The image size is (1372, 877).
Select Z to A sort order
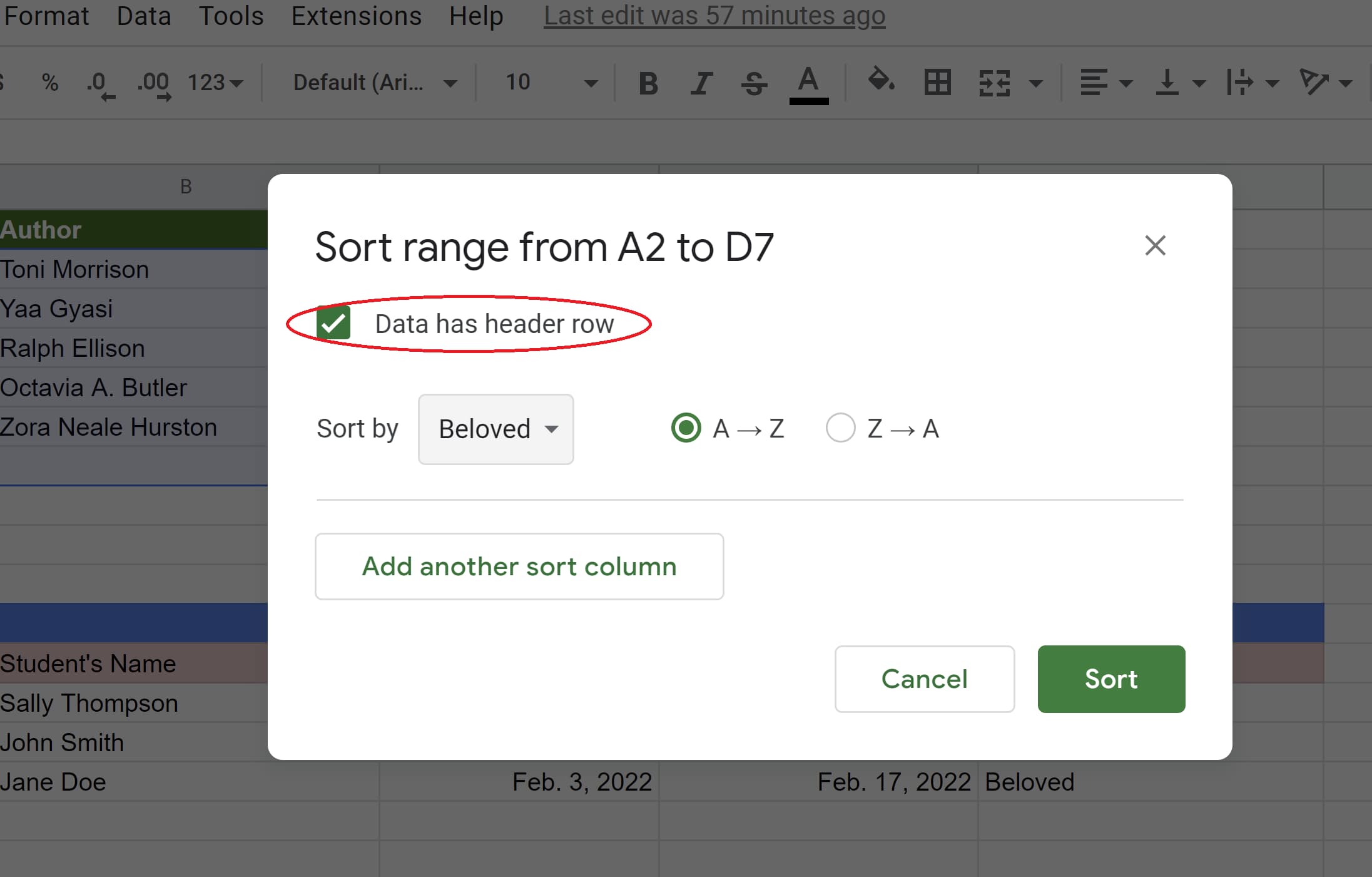coord(840,429)
